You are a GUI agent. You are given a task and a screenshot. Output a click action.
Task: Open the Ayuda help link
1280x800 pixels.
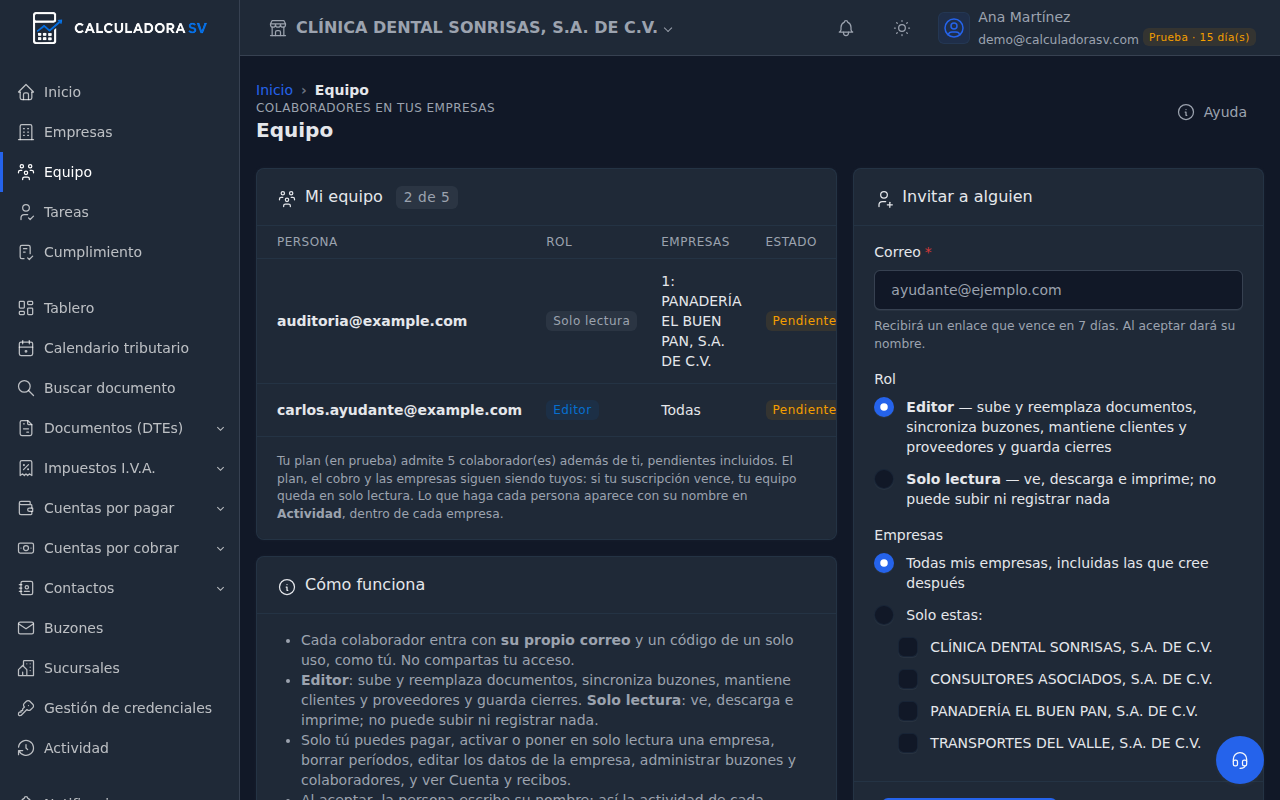tap(1212, 112)
